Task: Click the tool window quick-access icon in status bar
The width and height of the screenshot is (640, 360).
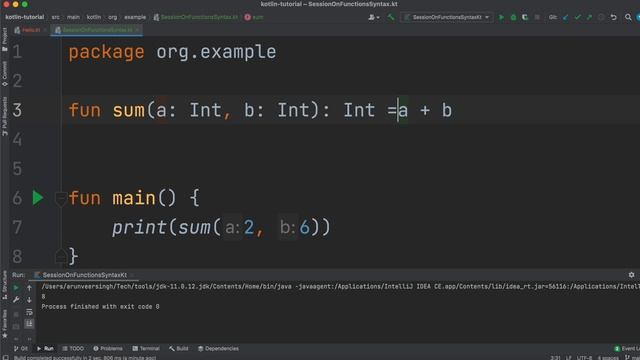Action: coord(5,358)
